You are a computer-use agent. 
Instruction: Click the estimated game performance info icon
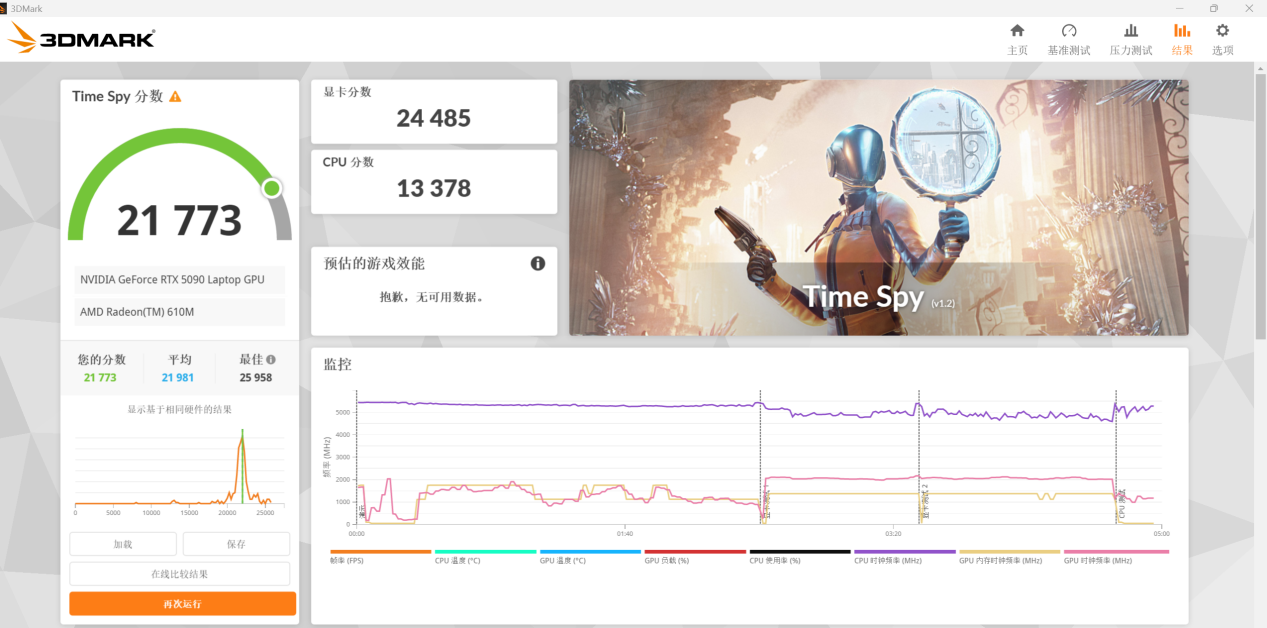[x=538, y=264]
